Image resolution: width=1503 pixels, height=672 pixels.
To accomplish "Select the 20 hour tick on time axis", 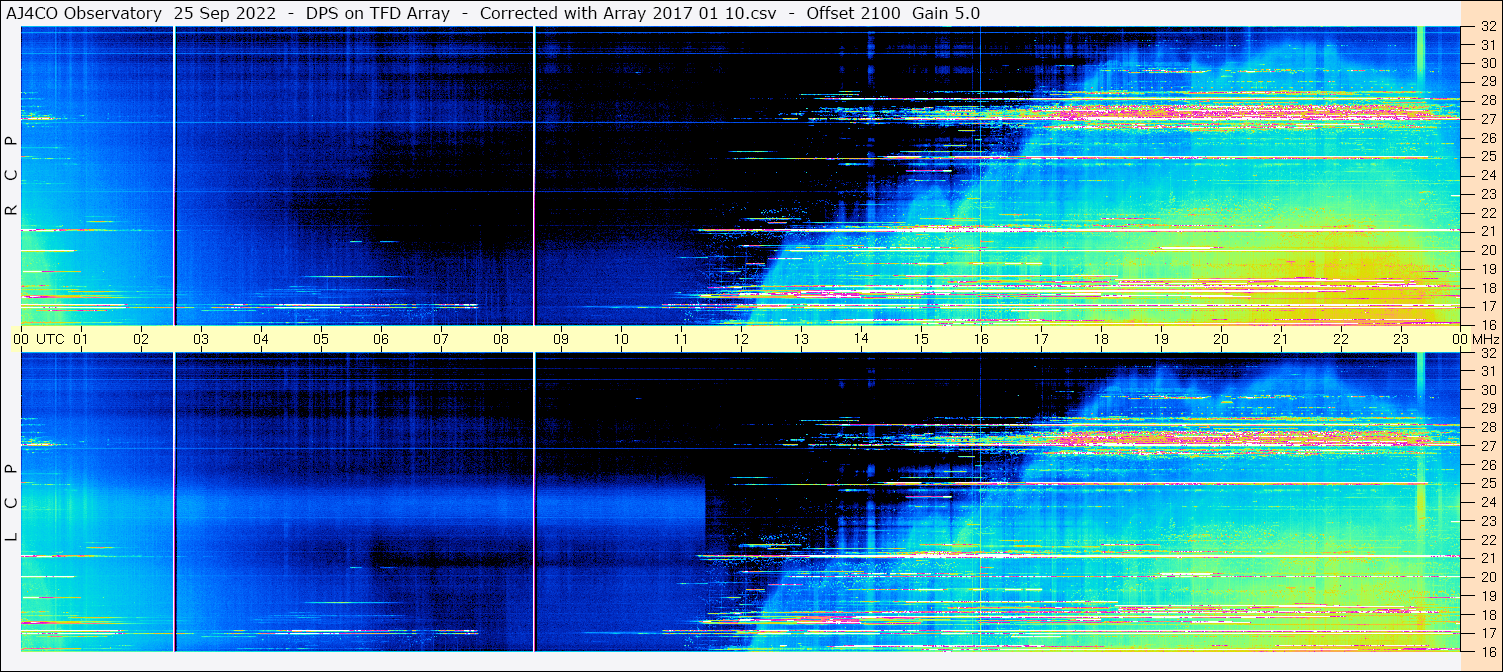I will (x=1221, y=339).
